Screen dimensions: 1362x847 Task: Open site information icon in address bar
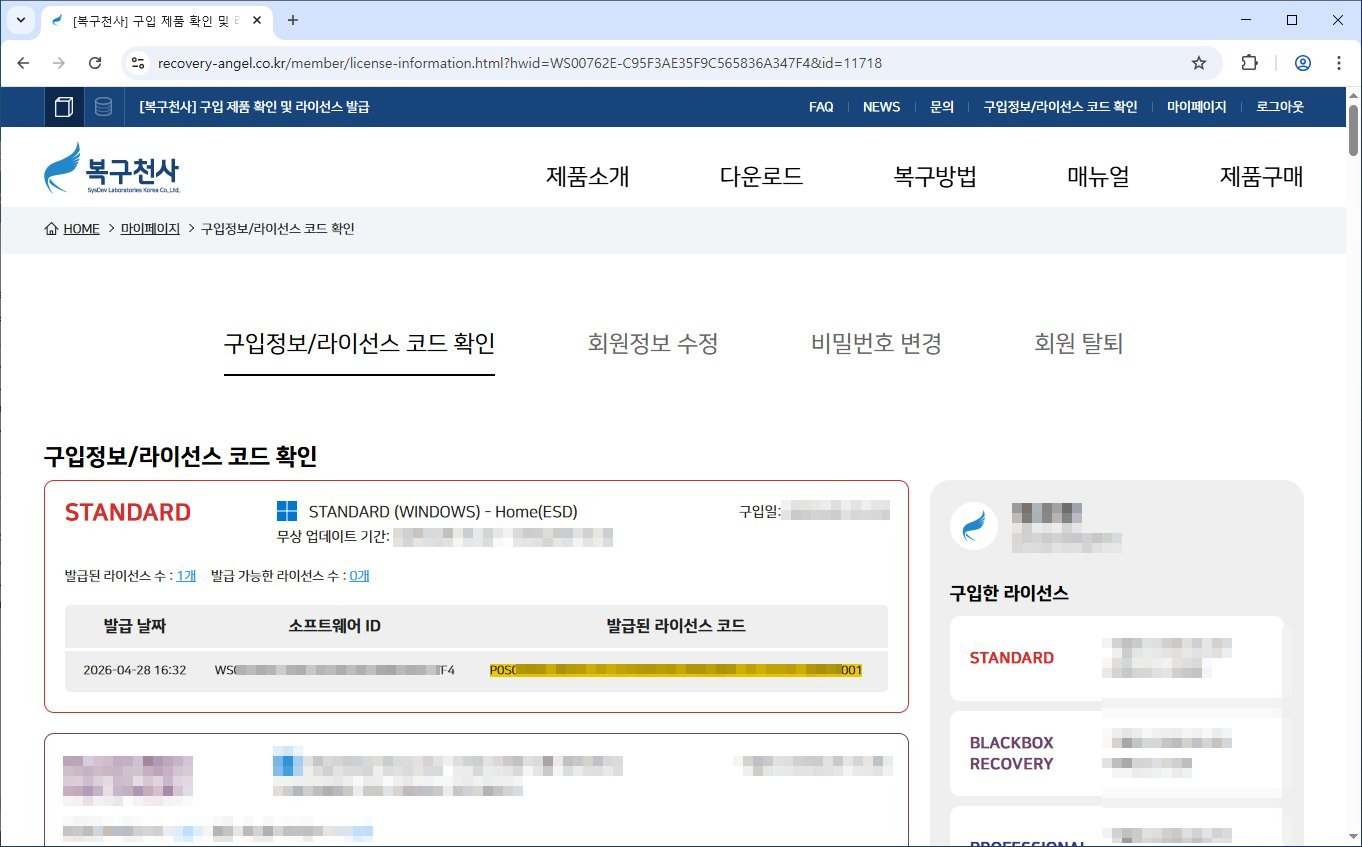[138, 63]
